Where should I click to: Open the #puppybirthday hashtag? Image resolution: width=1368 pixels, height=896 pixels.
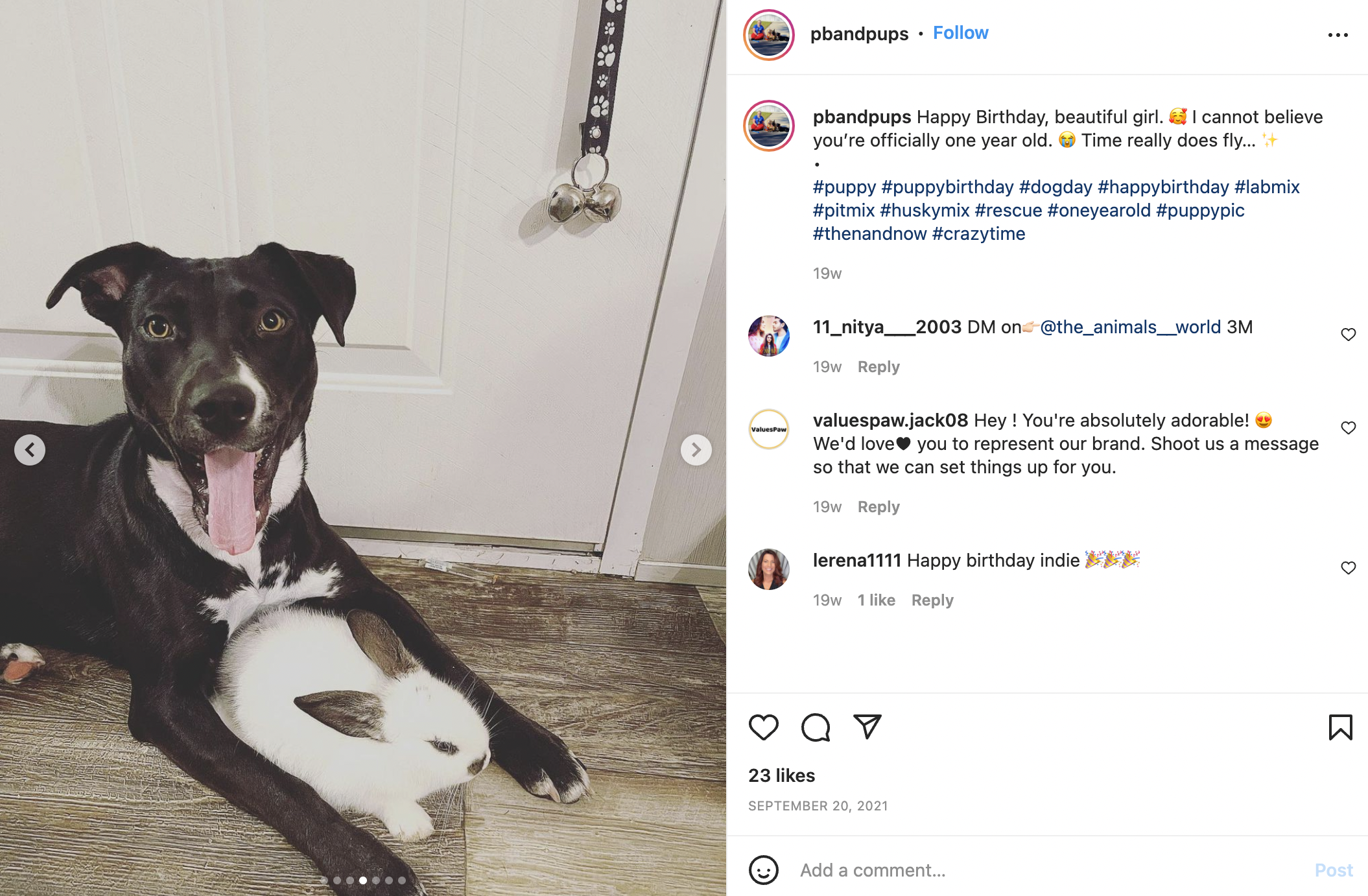pyautogui.click(x=947, y=187)
